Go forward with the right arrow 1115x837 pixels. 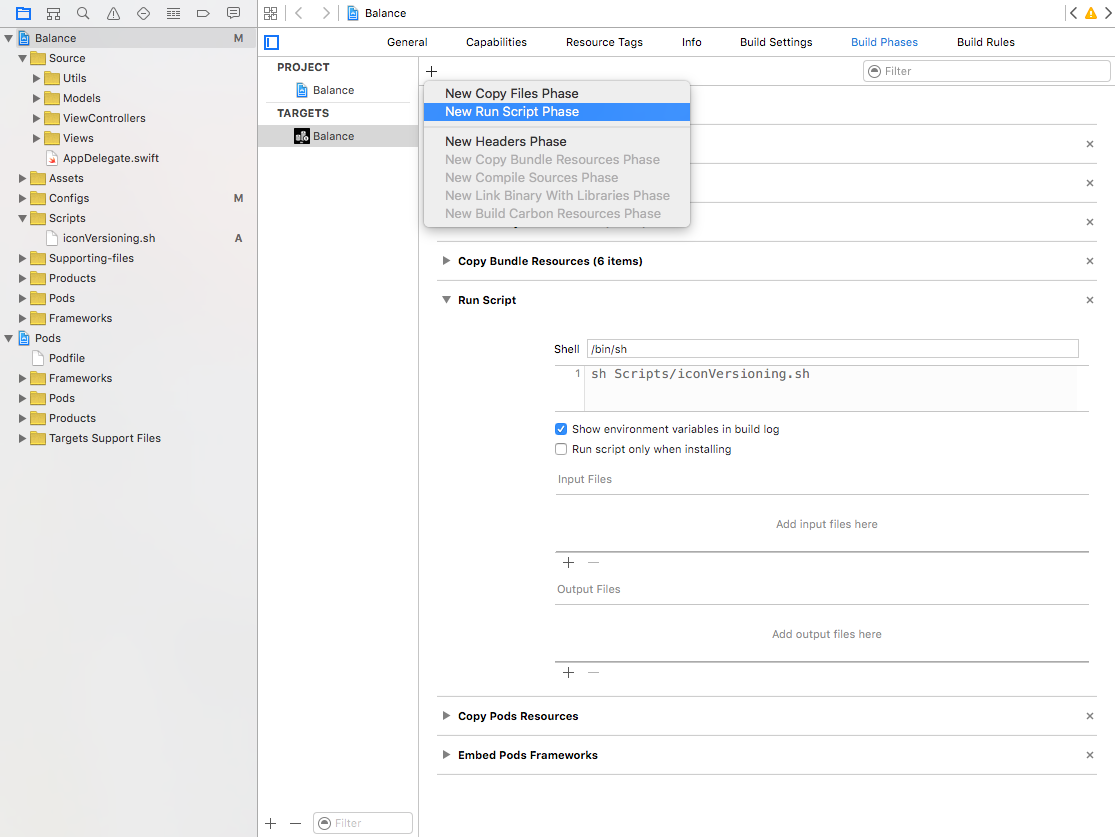click(x=326, y=13)
